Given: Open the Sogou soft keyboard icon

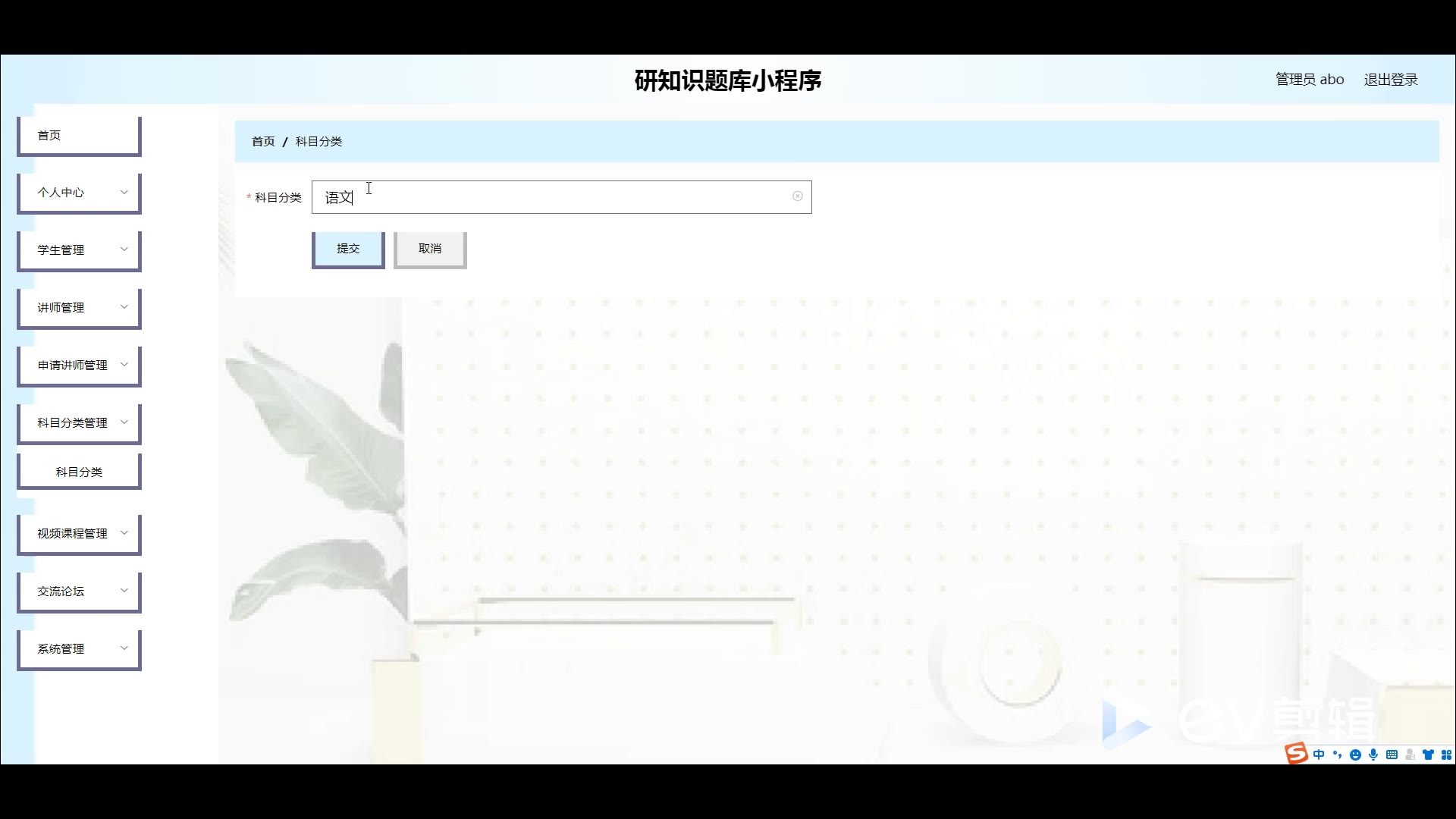Looking at the screenshot, I should pos(1392,755).
